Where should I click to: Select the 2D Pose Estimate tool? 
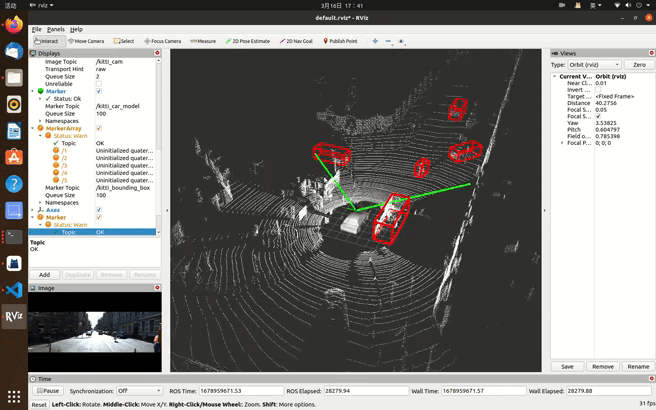click(248, 41)
